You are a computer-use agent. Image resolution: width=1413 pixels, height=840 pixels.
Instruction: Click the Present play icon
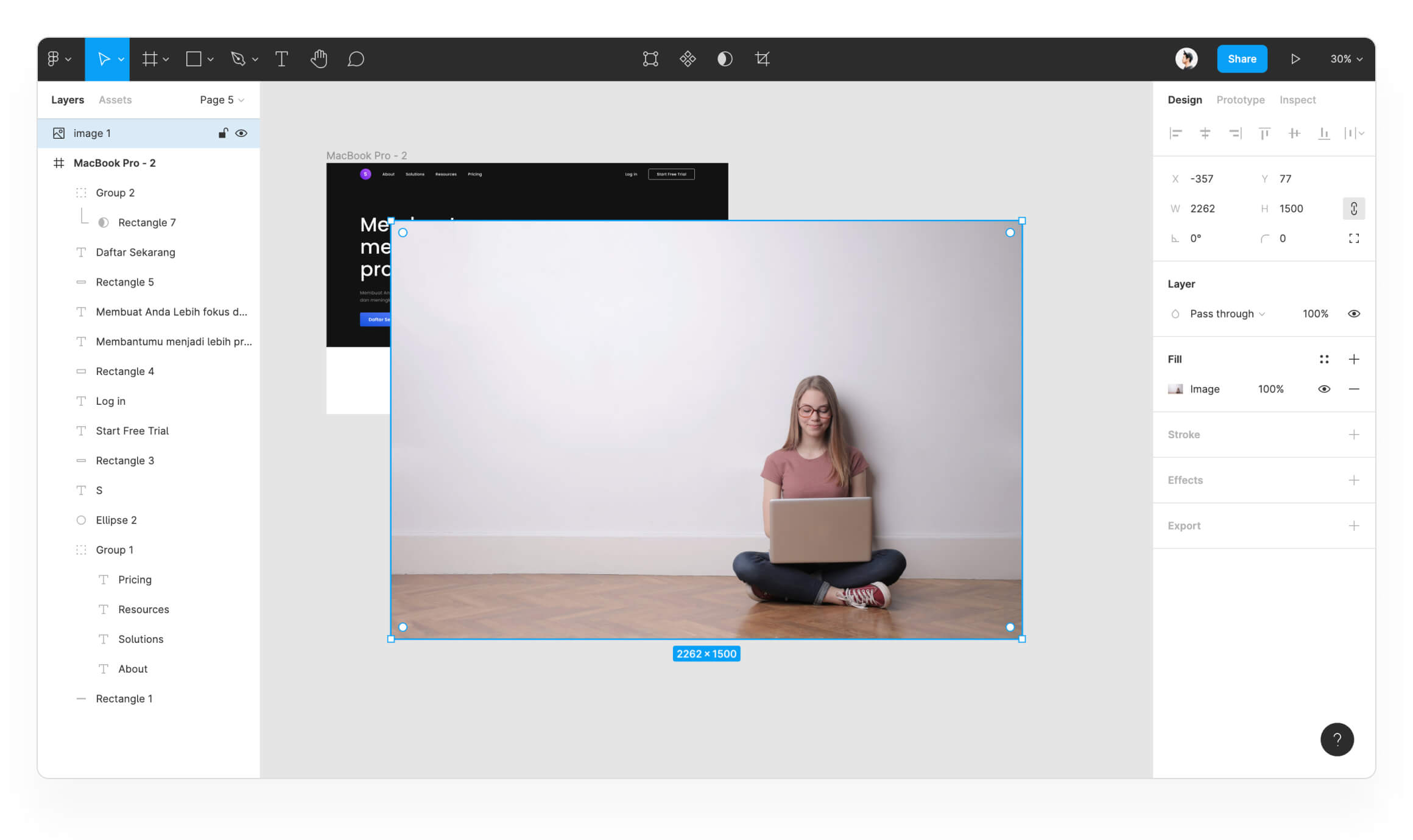point(1295,59)
